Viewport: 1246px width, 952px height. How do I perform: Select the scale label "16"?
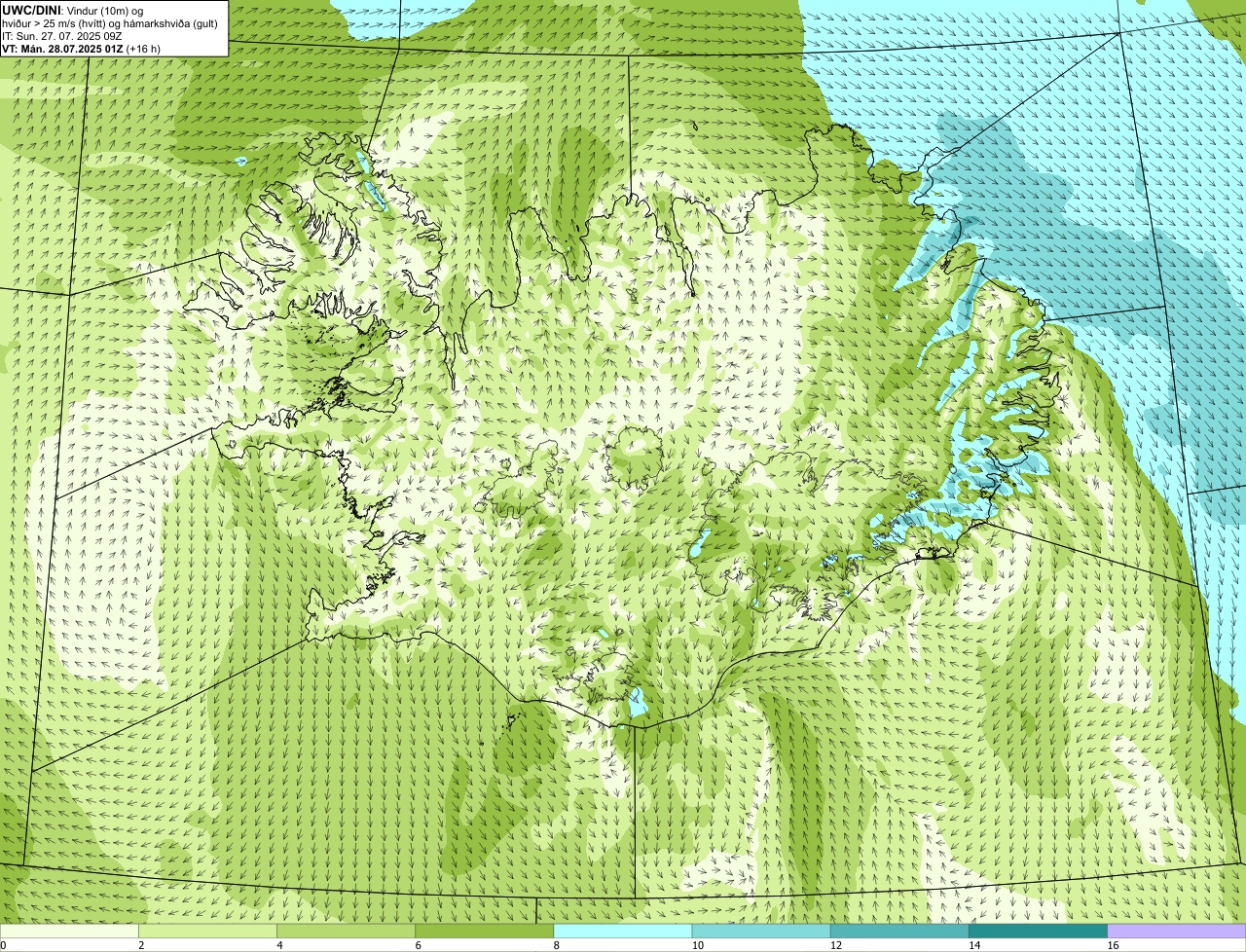click(x=1112, y=945)
